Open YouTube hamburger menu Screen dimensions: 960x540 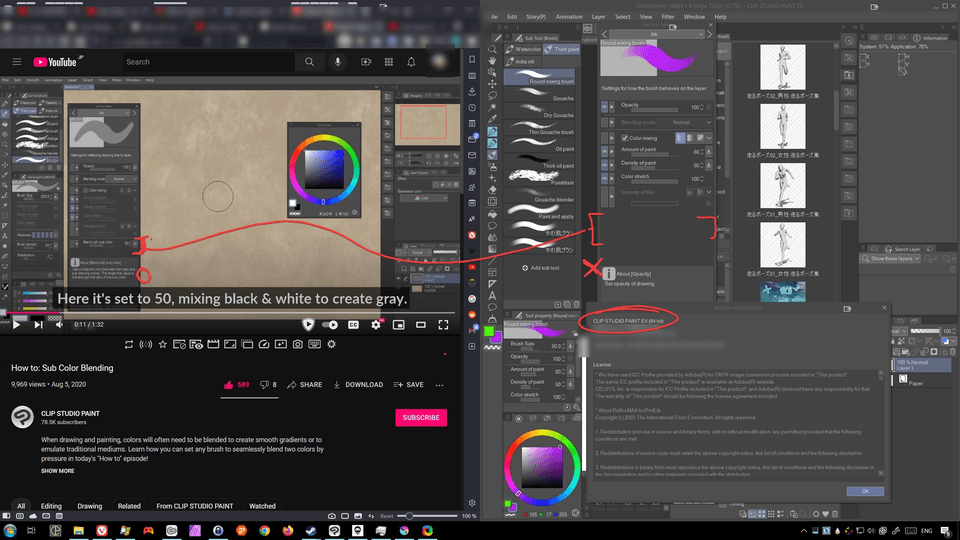click(17, 62)
